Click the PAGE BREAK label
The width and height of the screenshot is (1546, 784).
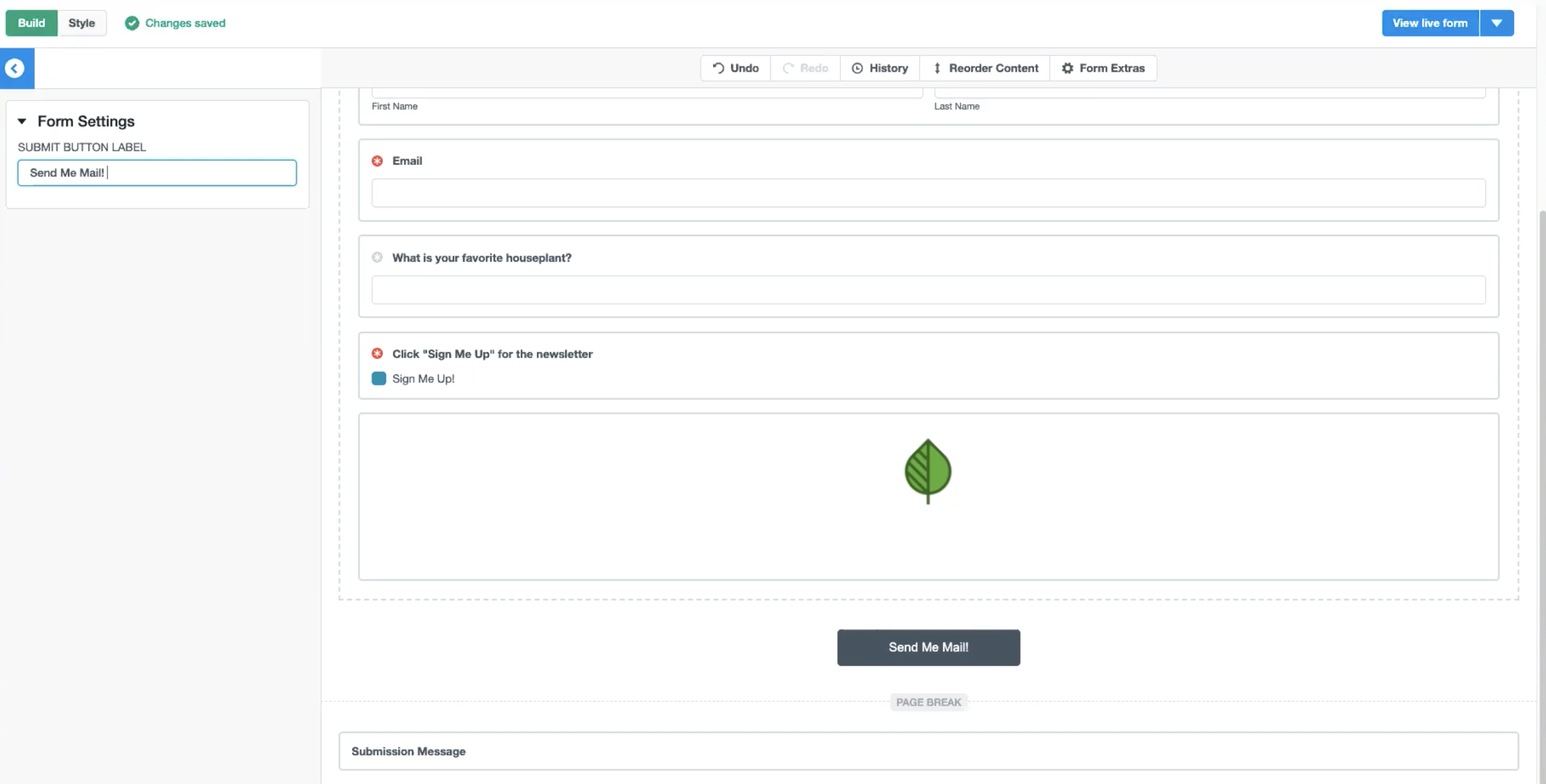[x=929, y=702]
